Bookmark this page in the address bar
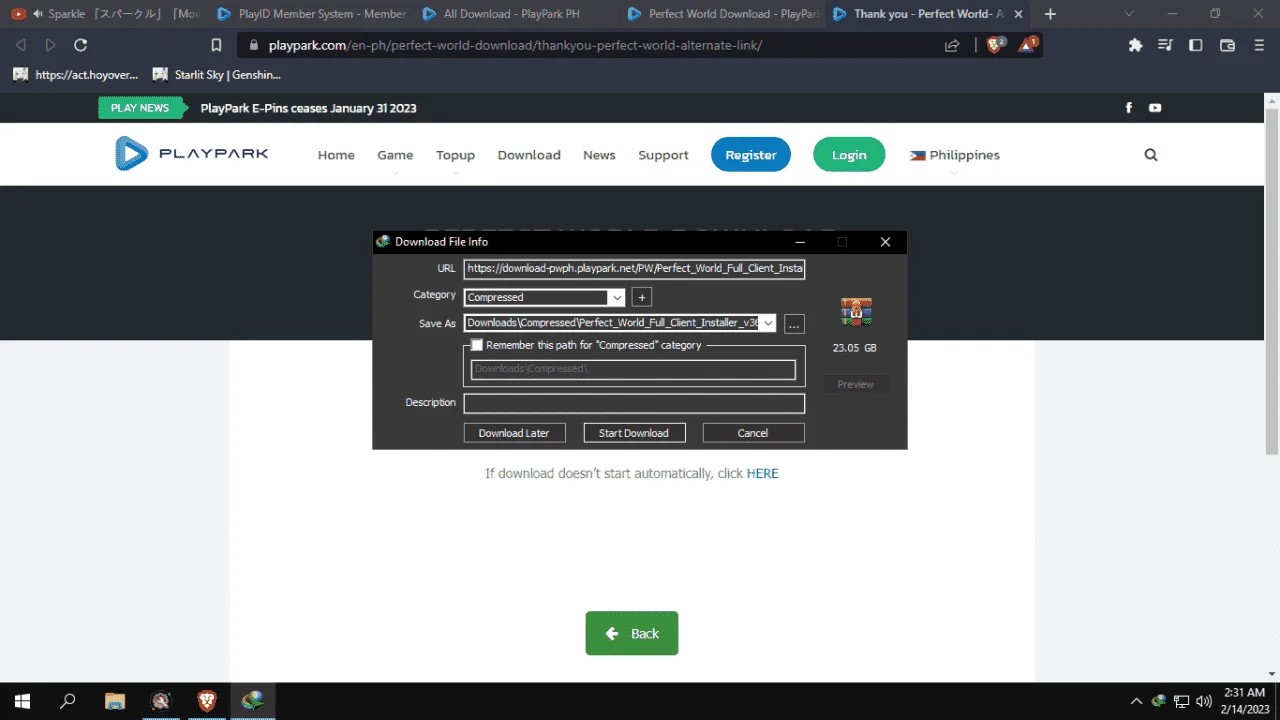The width and height of the screenshot is (1280, 720). (216, 45)
